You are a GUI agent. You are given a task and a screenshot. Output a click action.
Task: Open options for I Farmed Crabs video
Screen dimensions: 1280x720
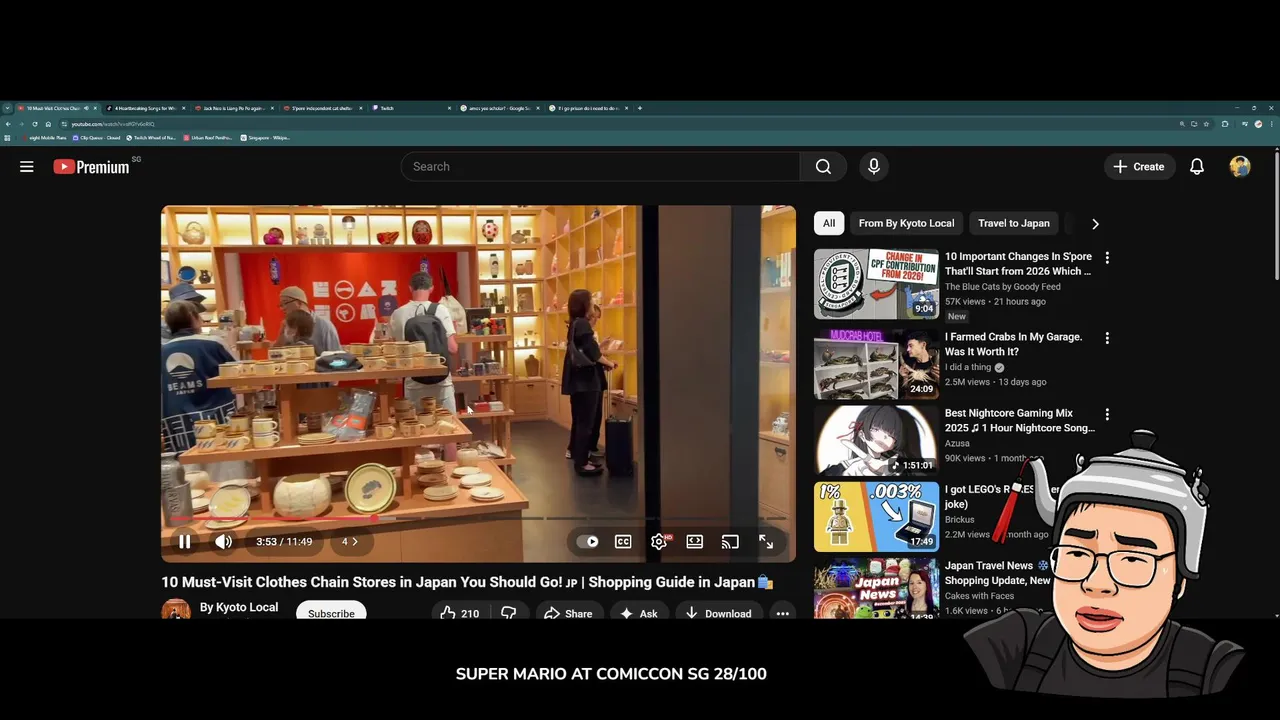1107,339
